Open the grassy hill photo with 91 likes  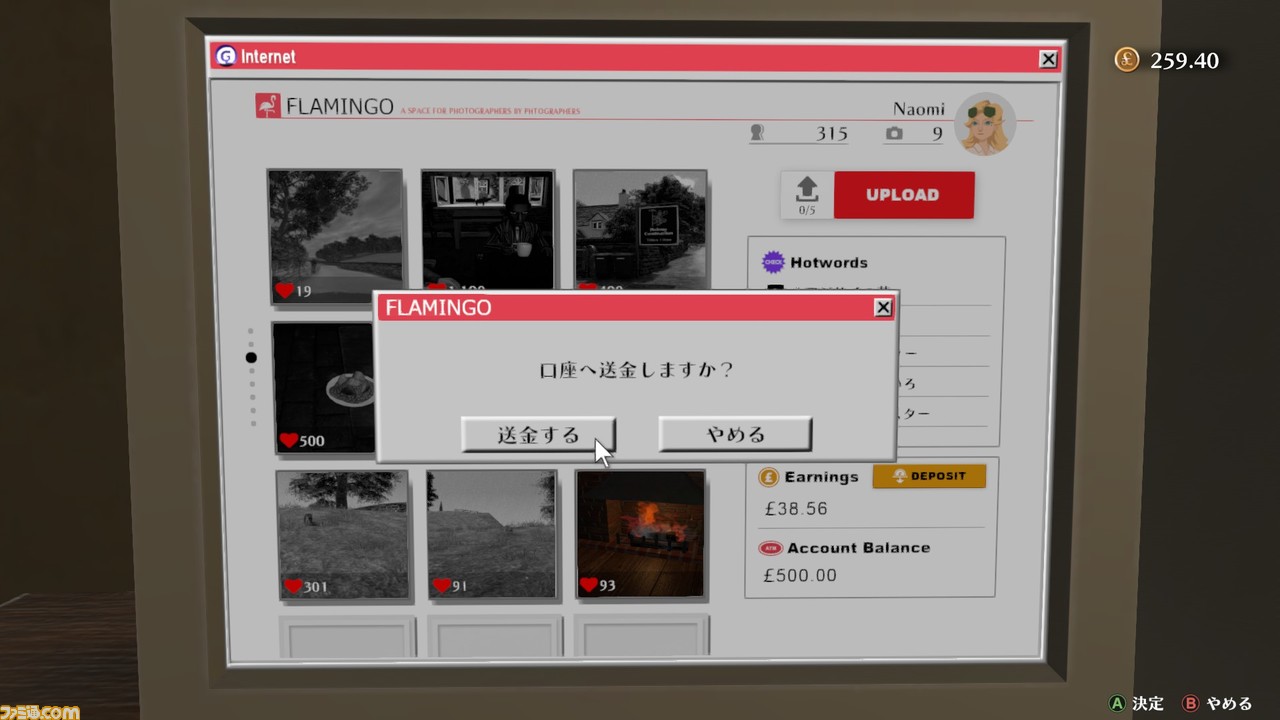[x=491, y=534]
